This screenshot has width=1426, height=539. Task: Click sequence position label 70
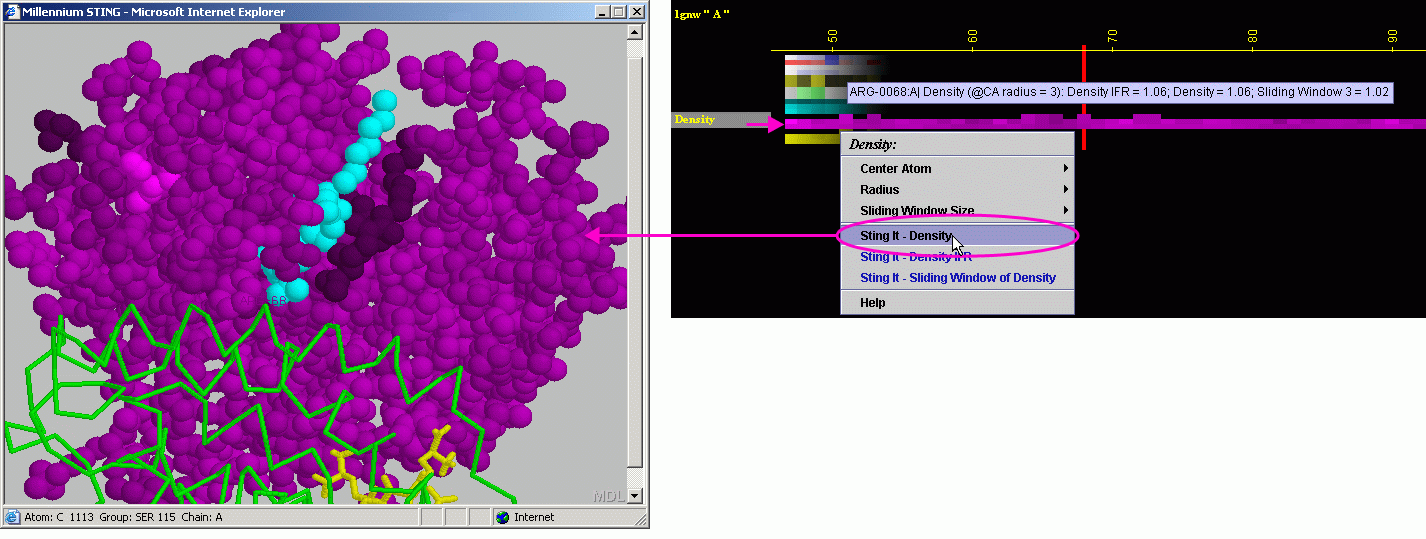click(x=1113, y=35)
